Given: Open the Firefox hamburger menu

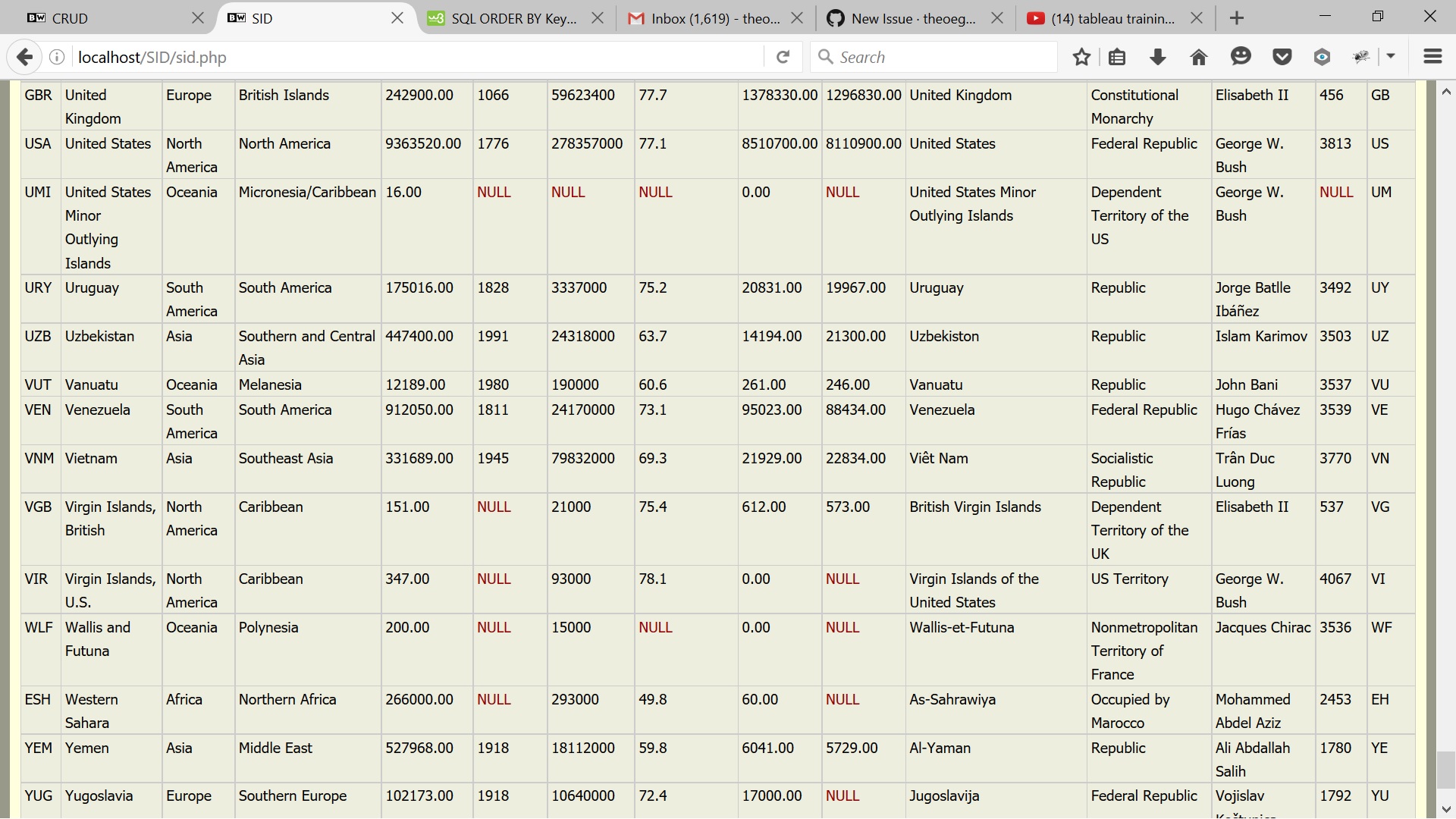Looking at the screenshot, I should click(1432, 57).
